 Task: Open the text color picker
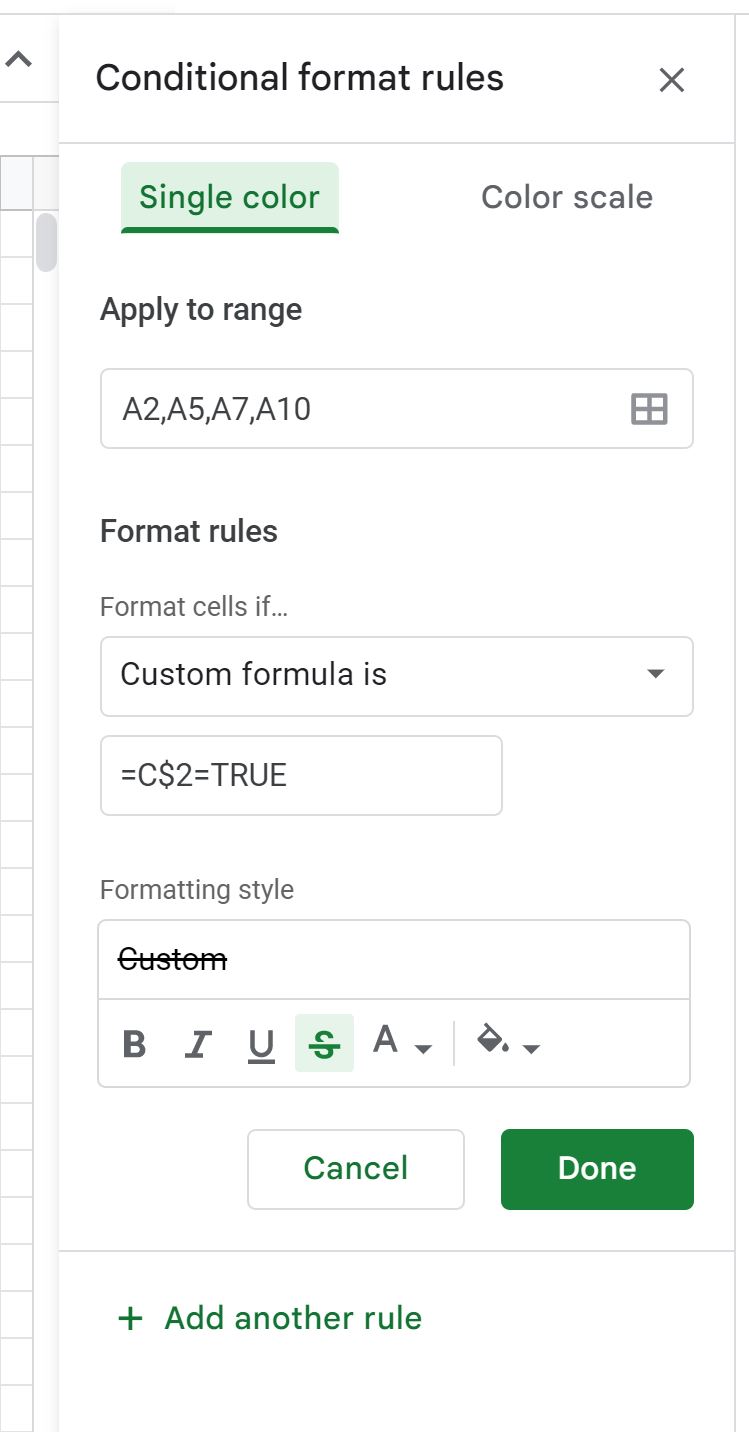pyautogui.click(x=402, y=1043)
